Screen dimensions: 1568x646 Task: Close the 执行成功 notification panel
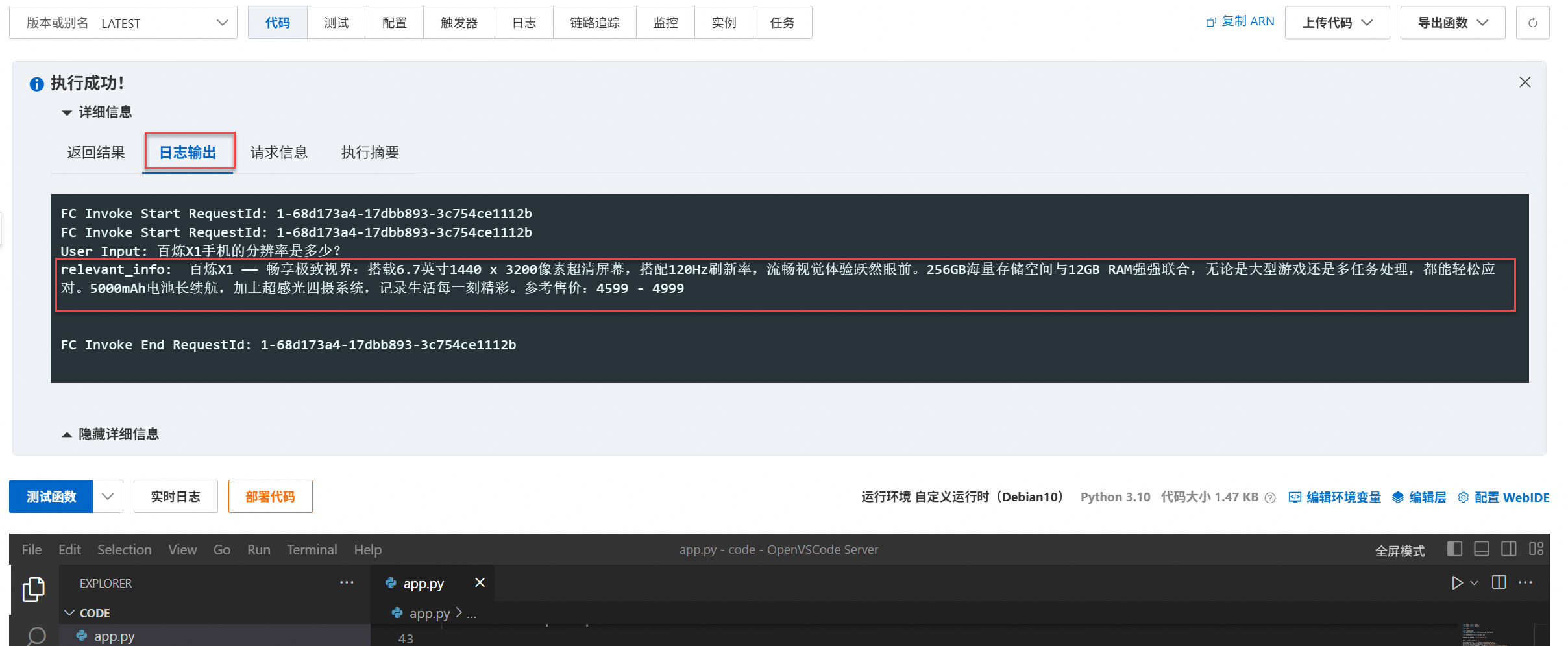point(1525,82)
